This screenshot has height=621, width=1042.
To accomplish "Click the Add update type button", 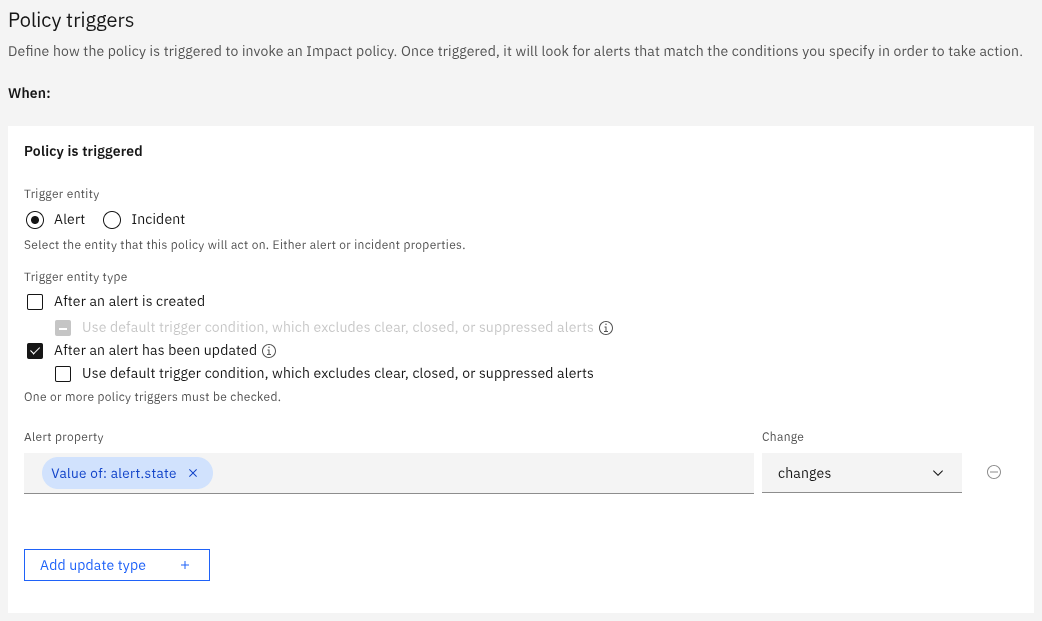I will point(117,565).
